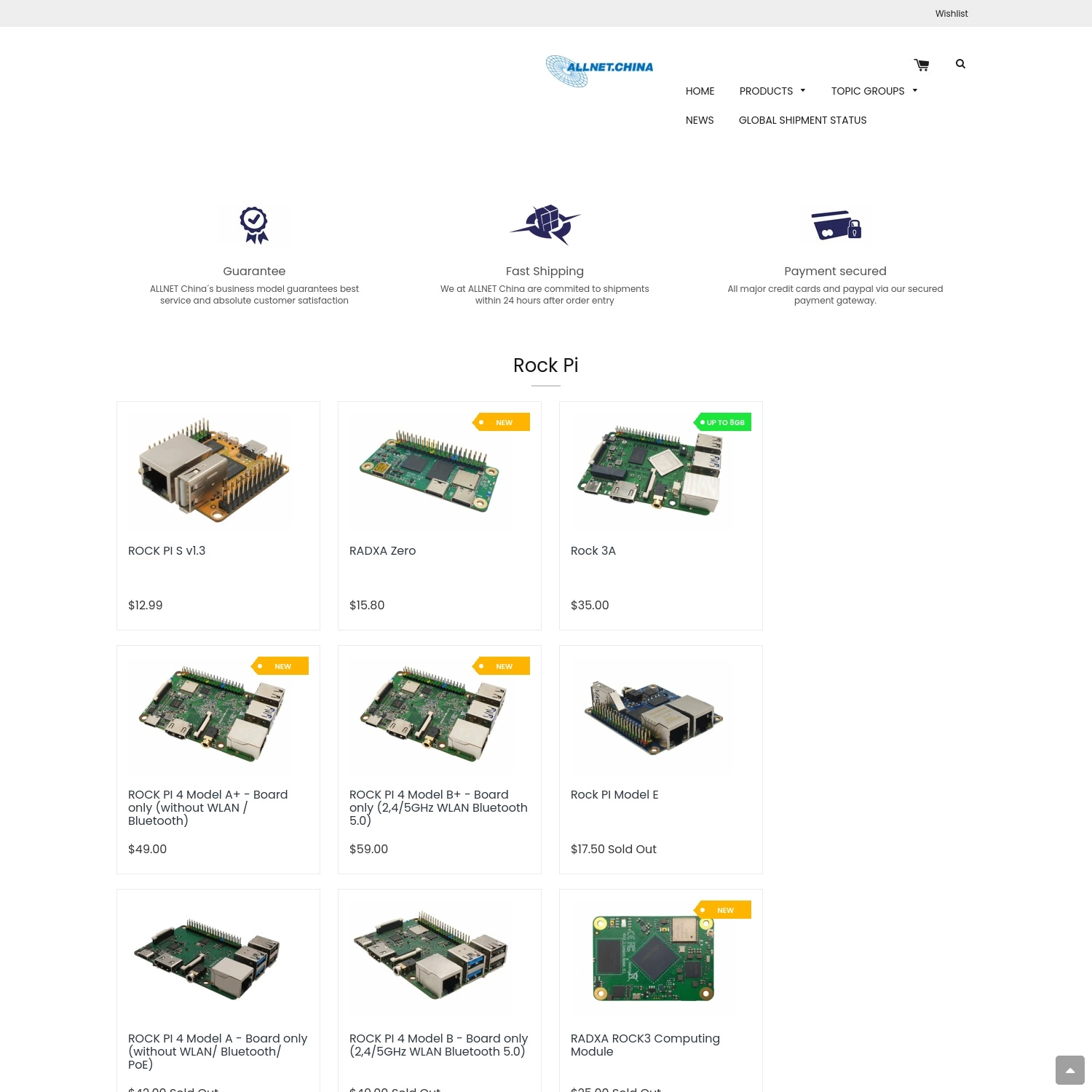This screenshot has width=1092, height=1092.
Task: Click the ROCK PI 4 Model A image
Action: tap(207, 959)
